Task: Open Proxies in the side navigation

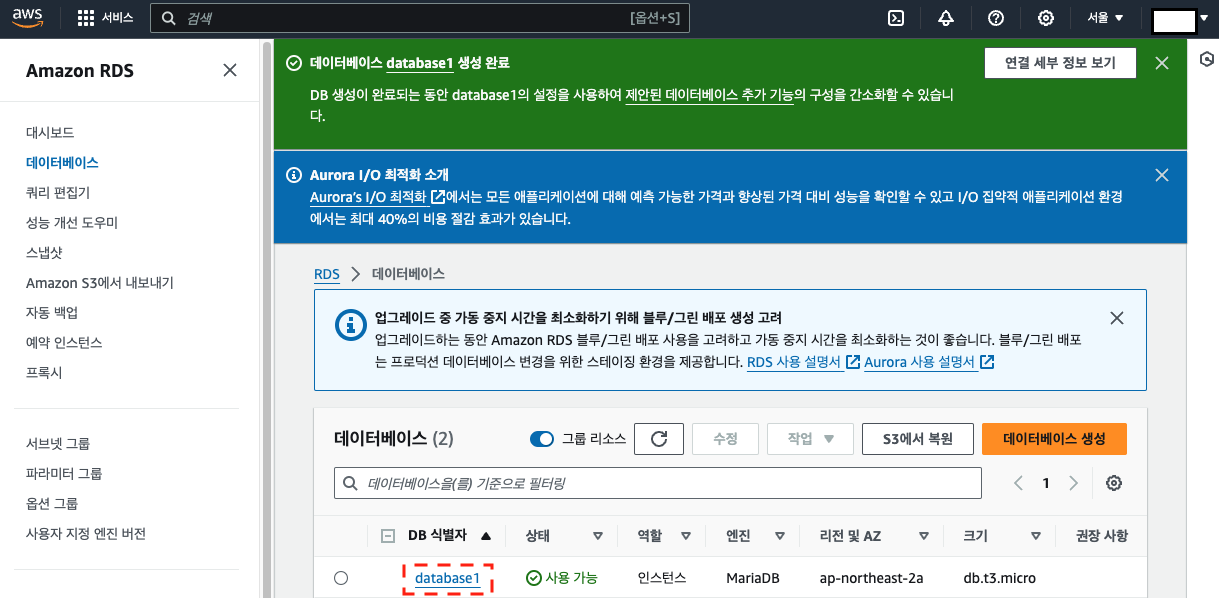Action: pyautogui.click(x=44, y=372)
